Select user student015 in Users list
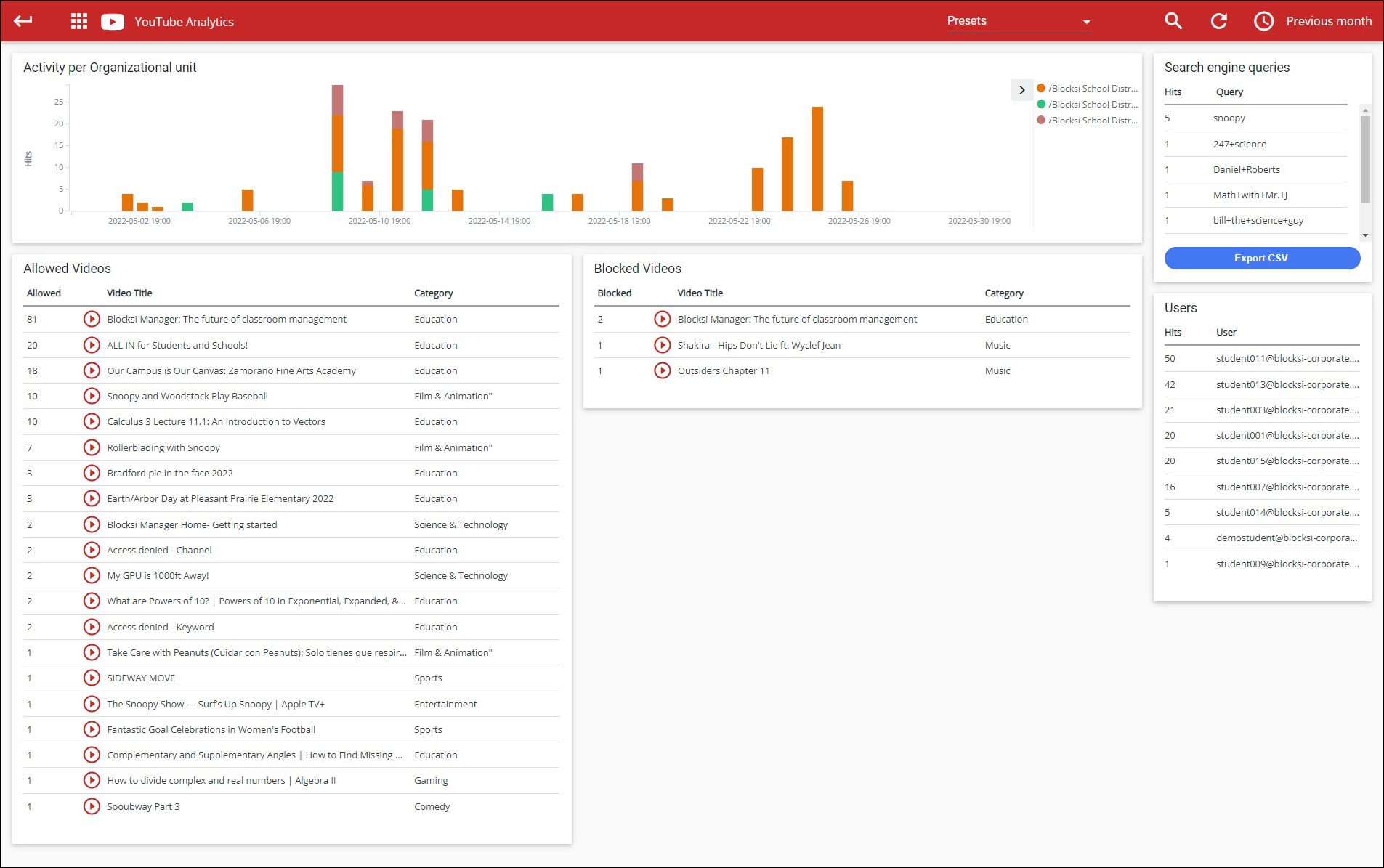 1262,461
